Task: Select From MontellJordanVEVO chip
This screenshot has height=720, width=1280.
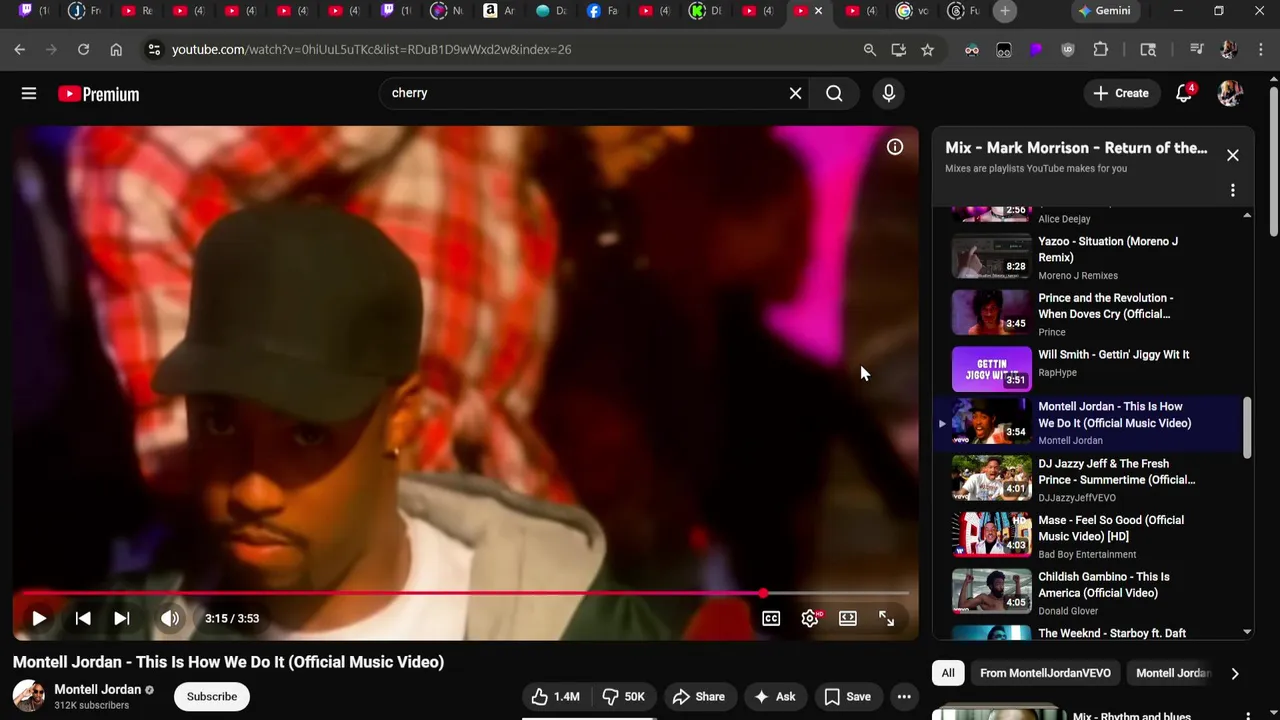Action: (1045, 673)
